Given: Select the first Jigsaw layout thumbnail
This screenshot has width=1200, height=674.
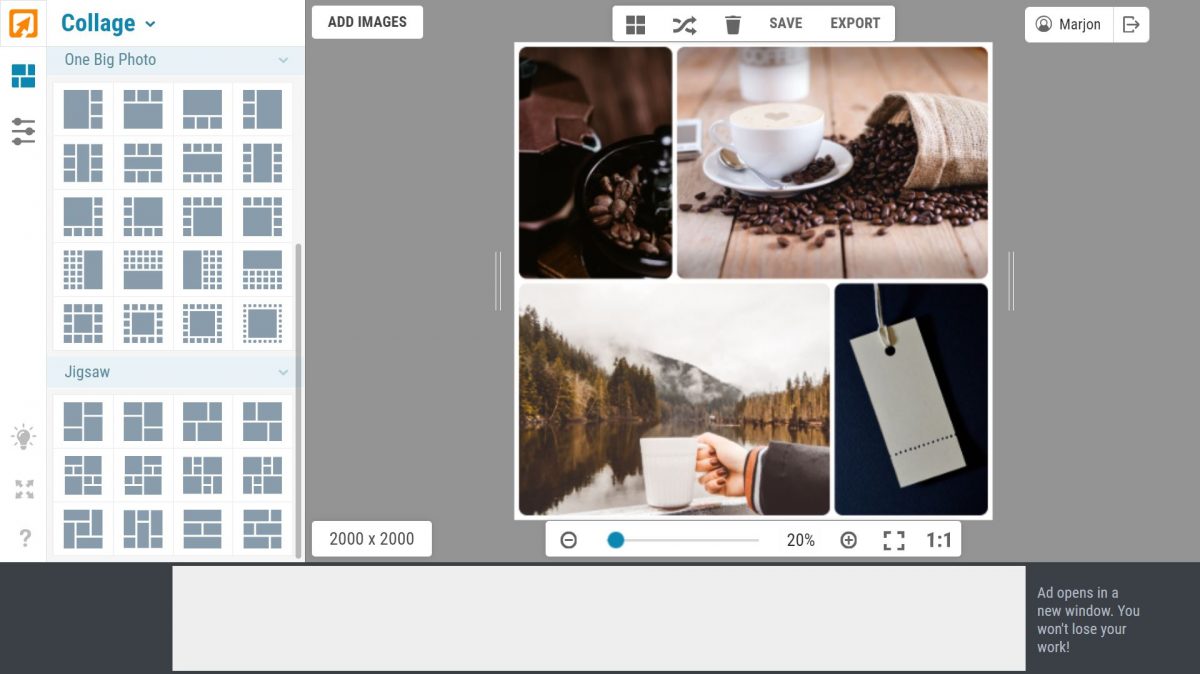Looking at the screenshot, I should tap(83, 420).
